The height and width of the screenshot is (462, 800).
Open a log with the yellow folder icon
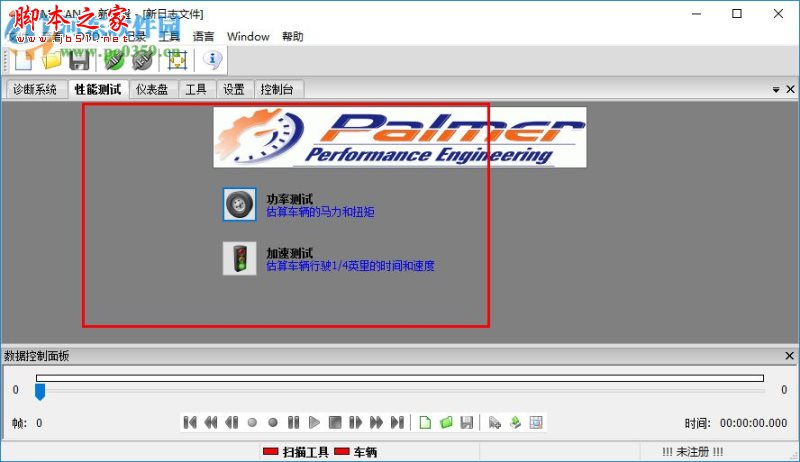[52, 61]
